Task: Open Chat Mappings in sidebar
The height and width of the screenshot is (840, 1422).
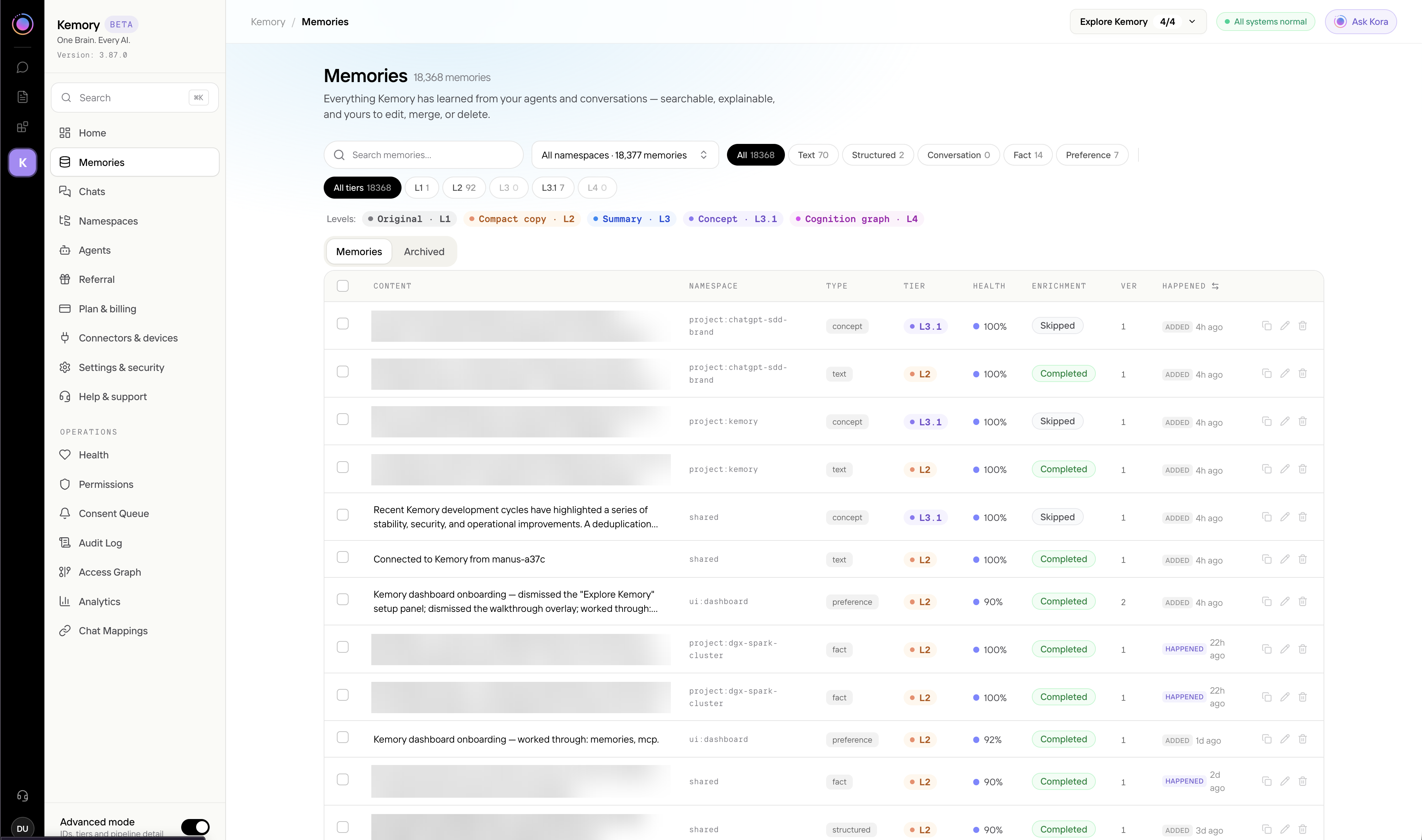Action: (x=135, y=631)
